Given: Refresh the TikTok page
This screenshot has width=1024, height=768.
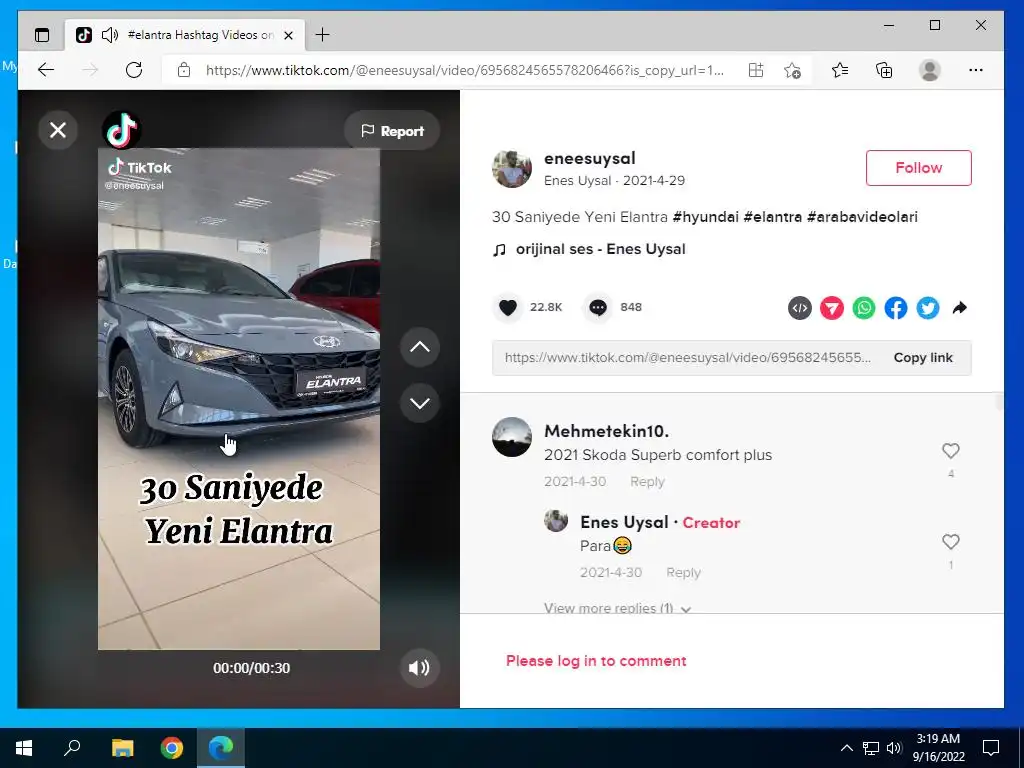Looking at the screenshot, I should coord(134,70).
